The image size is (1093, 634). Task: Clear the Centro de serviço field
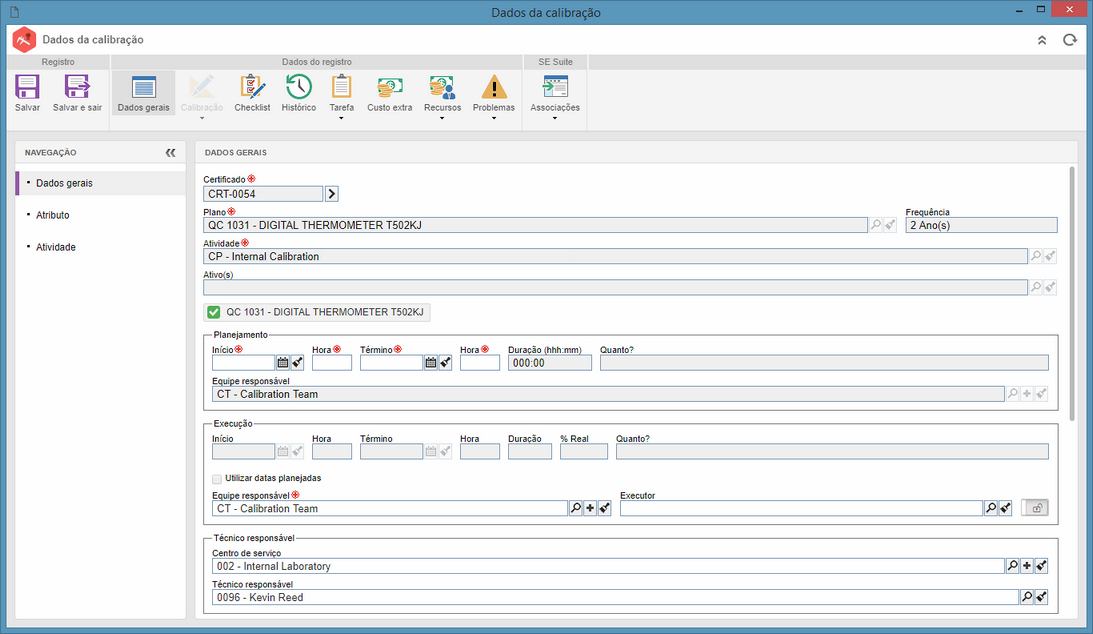point(1041,566)
